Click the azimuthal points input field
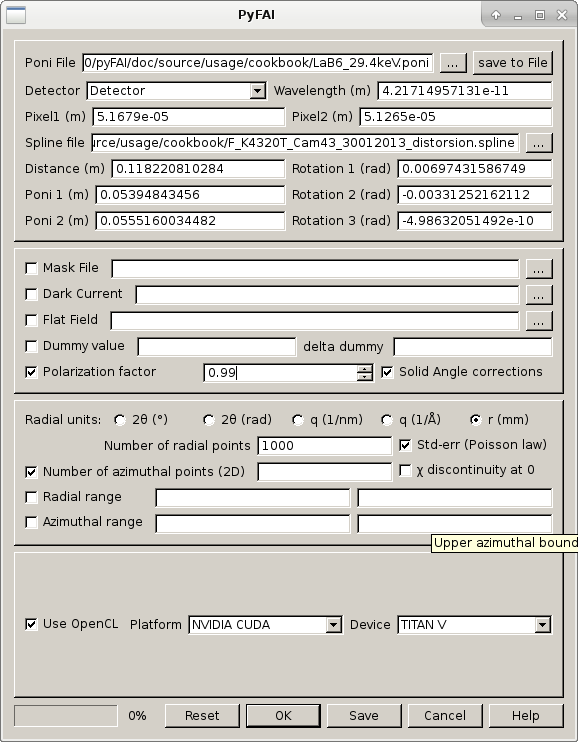 325,472
